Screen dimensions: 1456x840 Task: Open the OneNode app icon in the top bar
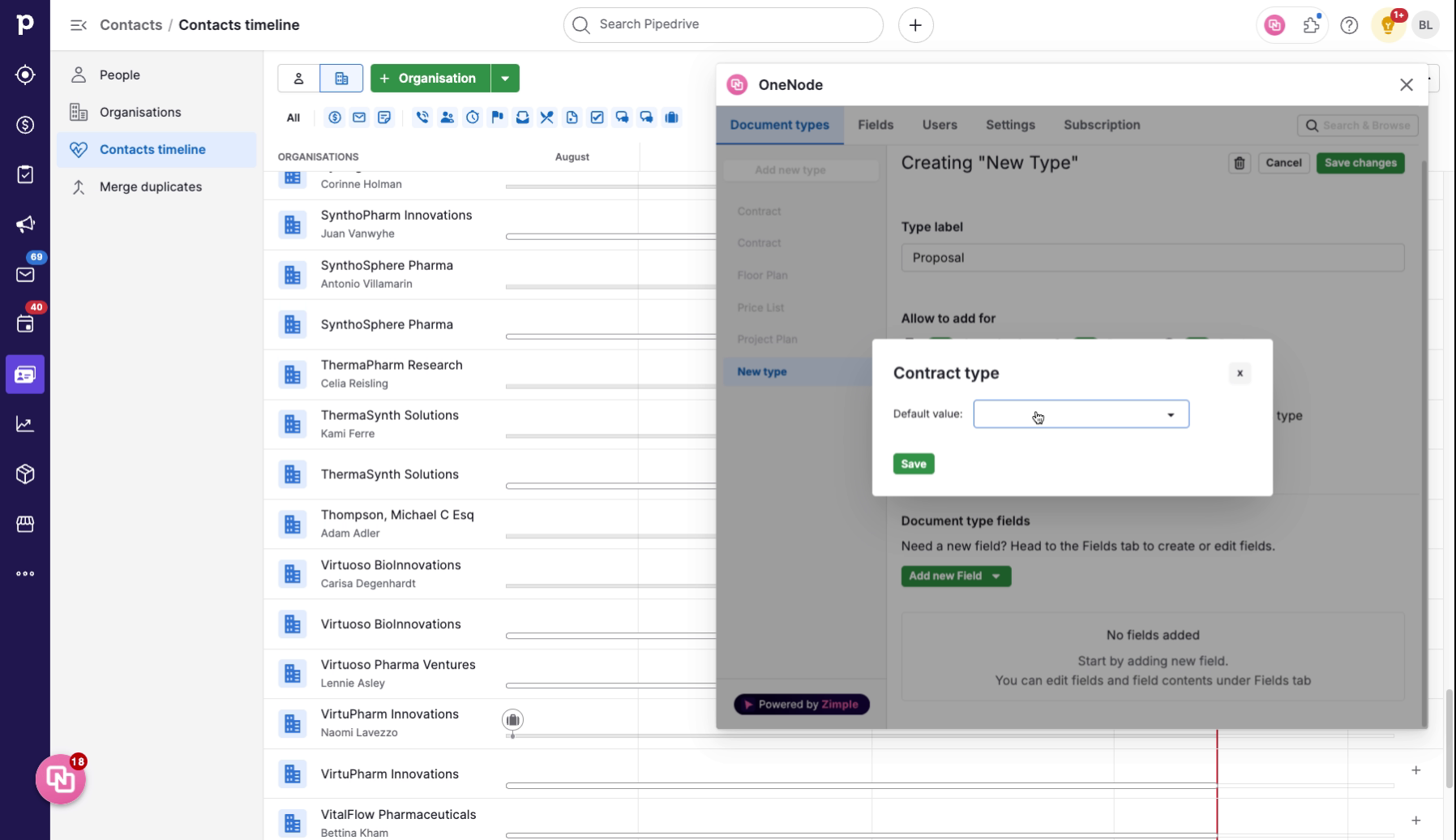[1274, 25]
